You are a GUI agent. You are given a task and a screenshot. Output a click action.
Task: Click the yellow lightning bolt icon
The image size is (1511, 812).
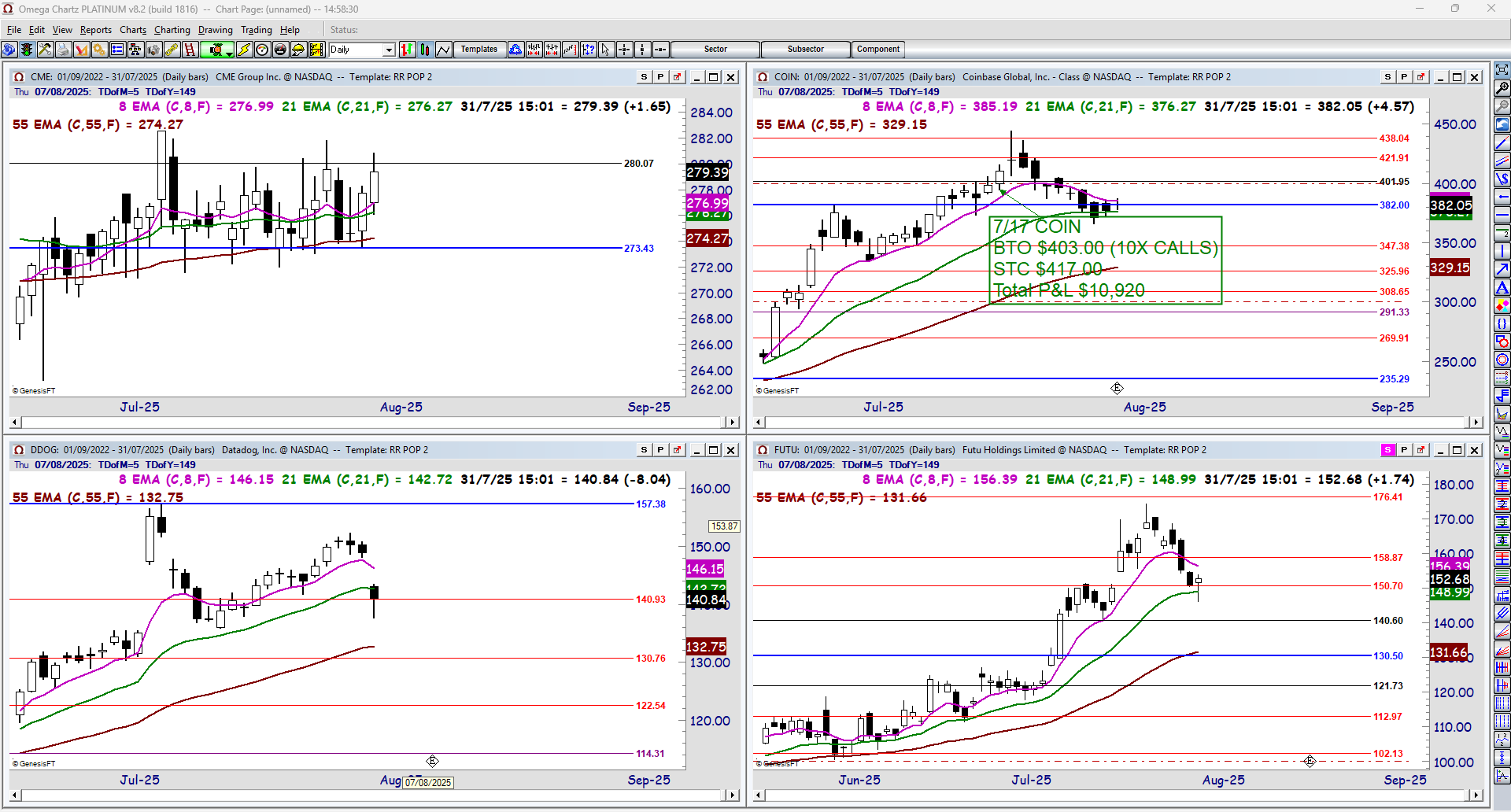pyautogui.click(x=244, y=50)
